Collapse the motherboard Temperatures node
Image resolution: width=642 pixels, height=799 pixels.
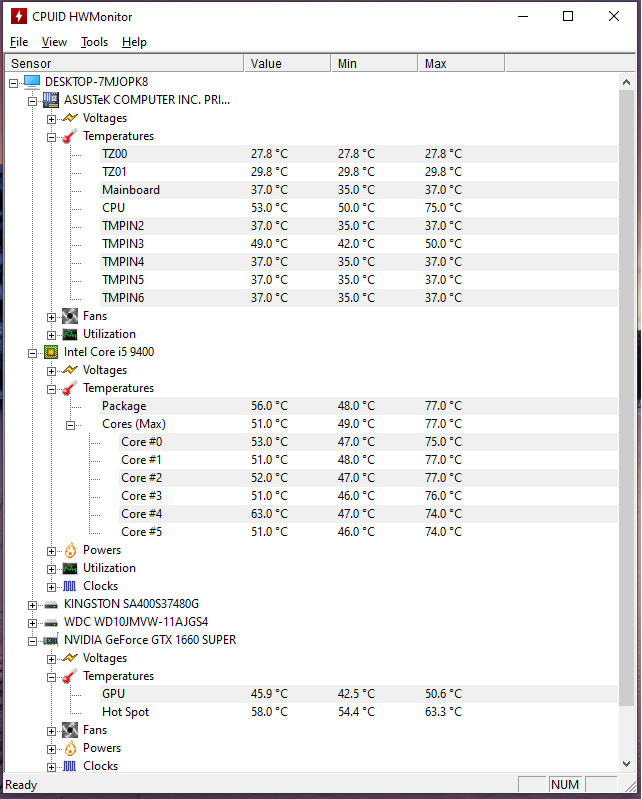pos(51,137)
